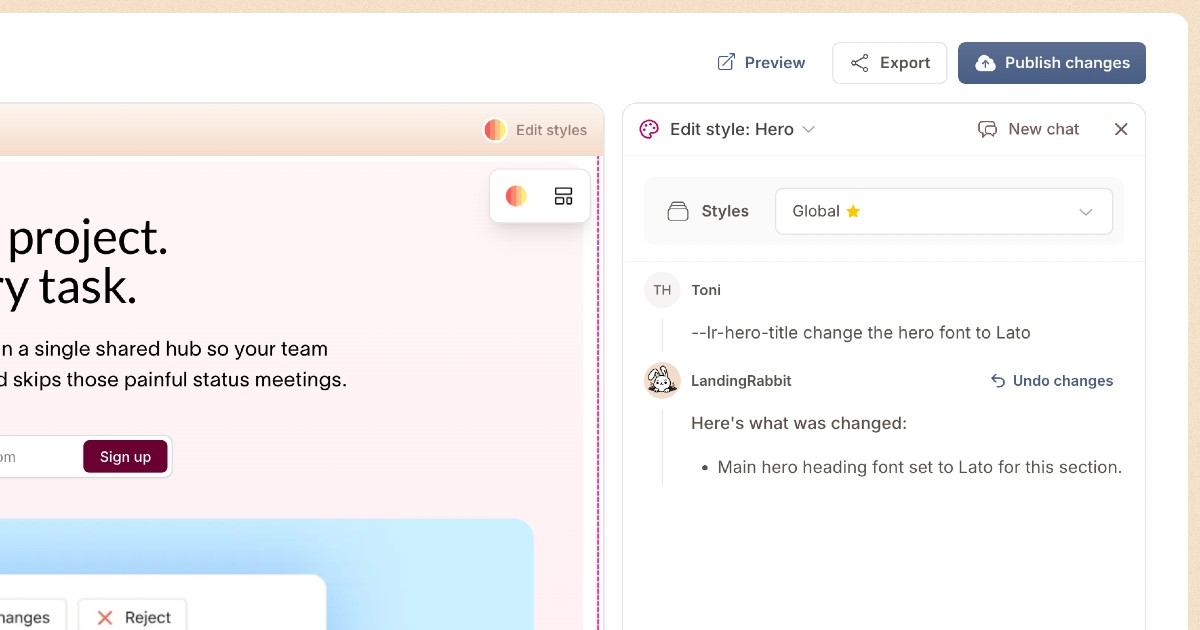Viewport: 1200px width, 630px height.
Task: Click the TH user avatar for Toni
Action: coord(662,290)
